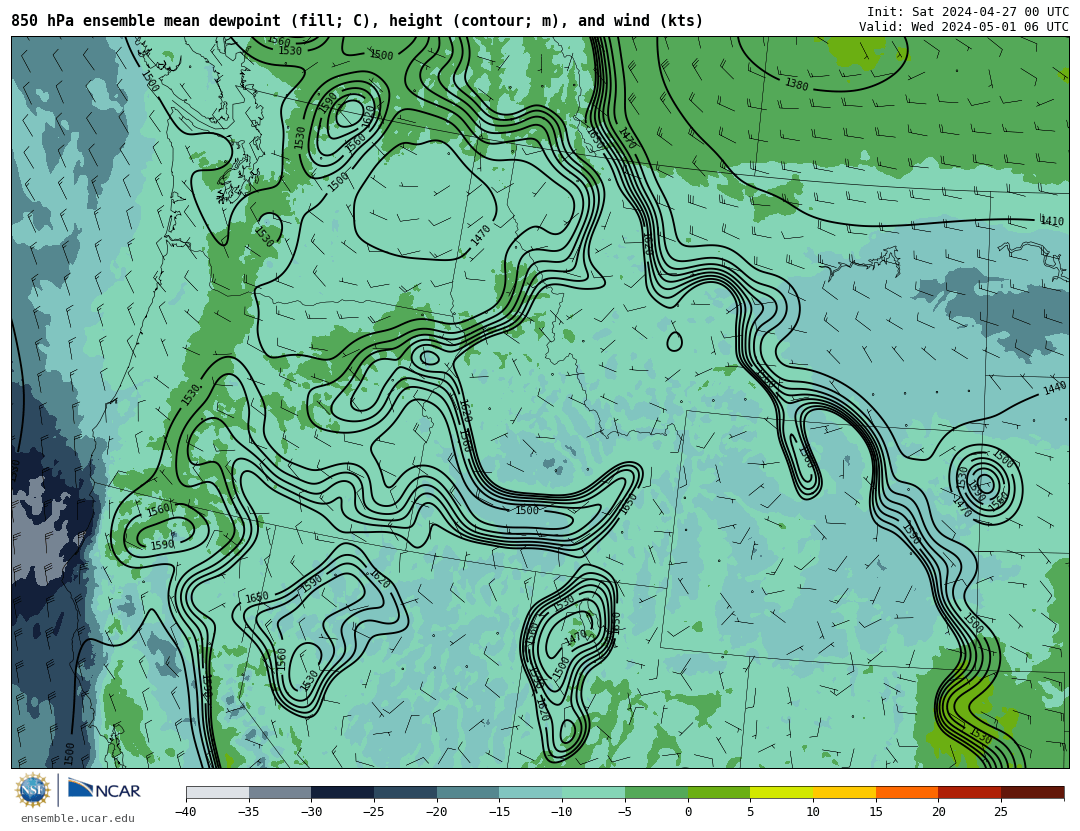
Task: Pick the slate -25 to -20 colorbar swatch
Action: pyautogui.click(x=406, y=792)
